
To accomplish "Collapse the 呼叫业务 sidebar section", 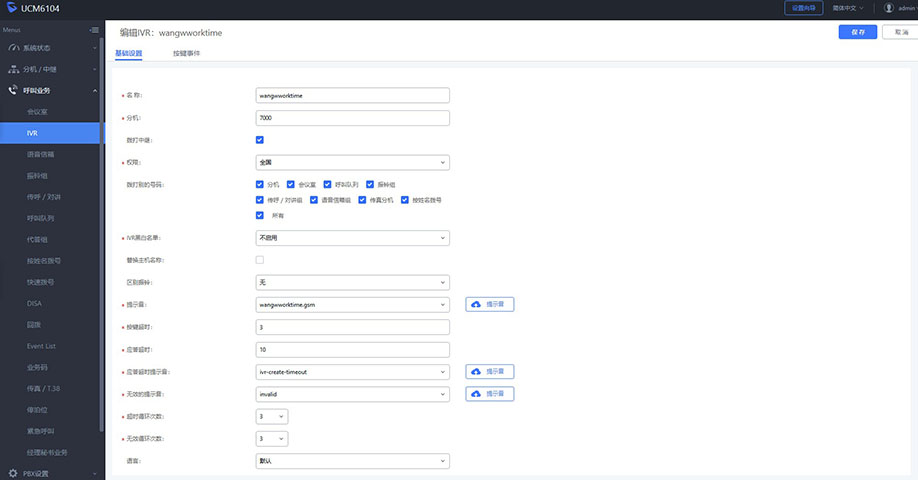I will 52,90.
